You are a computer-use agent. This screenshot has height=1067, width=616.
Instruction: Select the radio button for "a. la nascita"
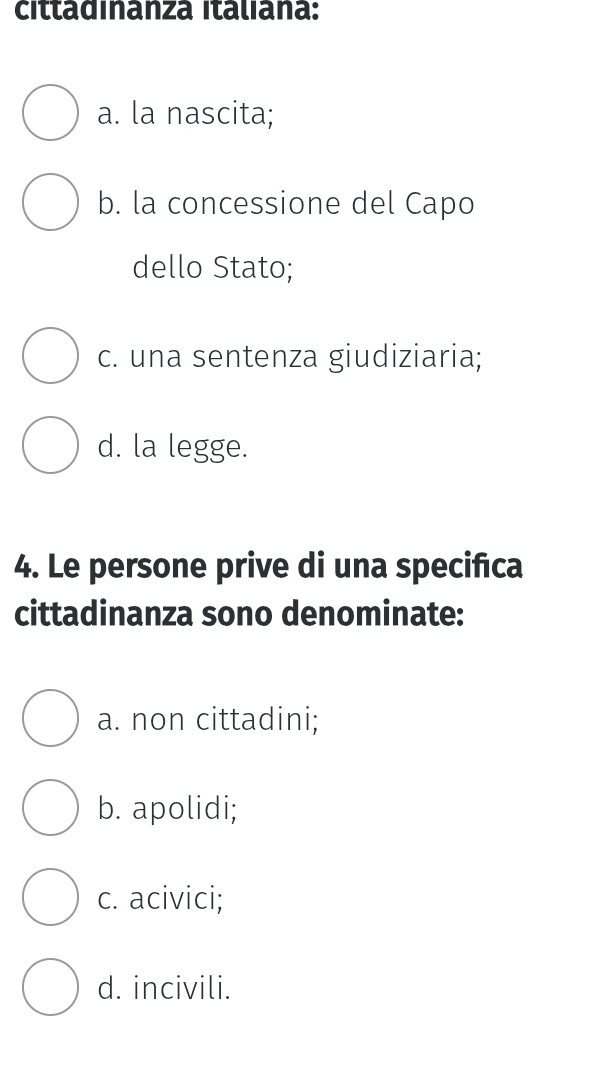point(50,113)
